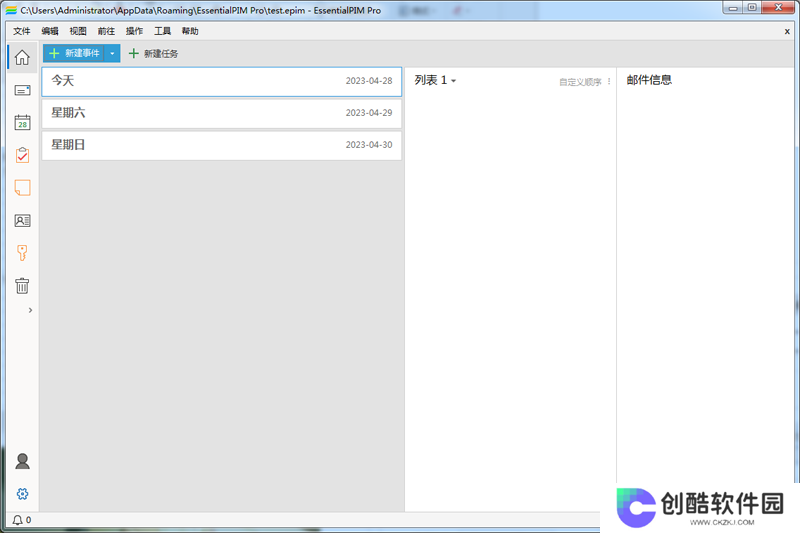
Task: Click the date 2023-04-30
Action: pyautogui.click(x=369, y=145)
